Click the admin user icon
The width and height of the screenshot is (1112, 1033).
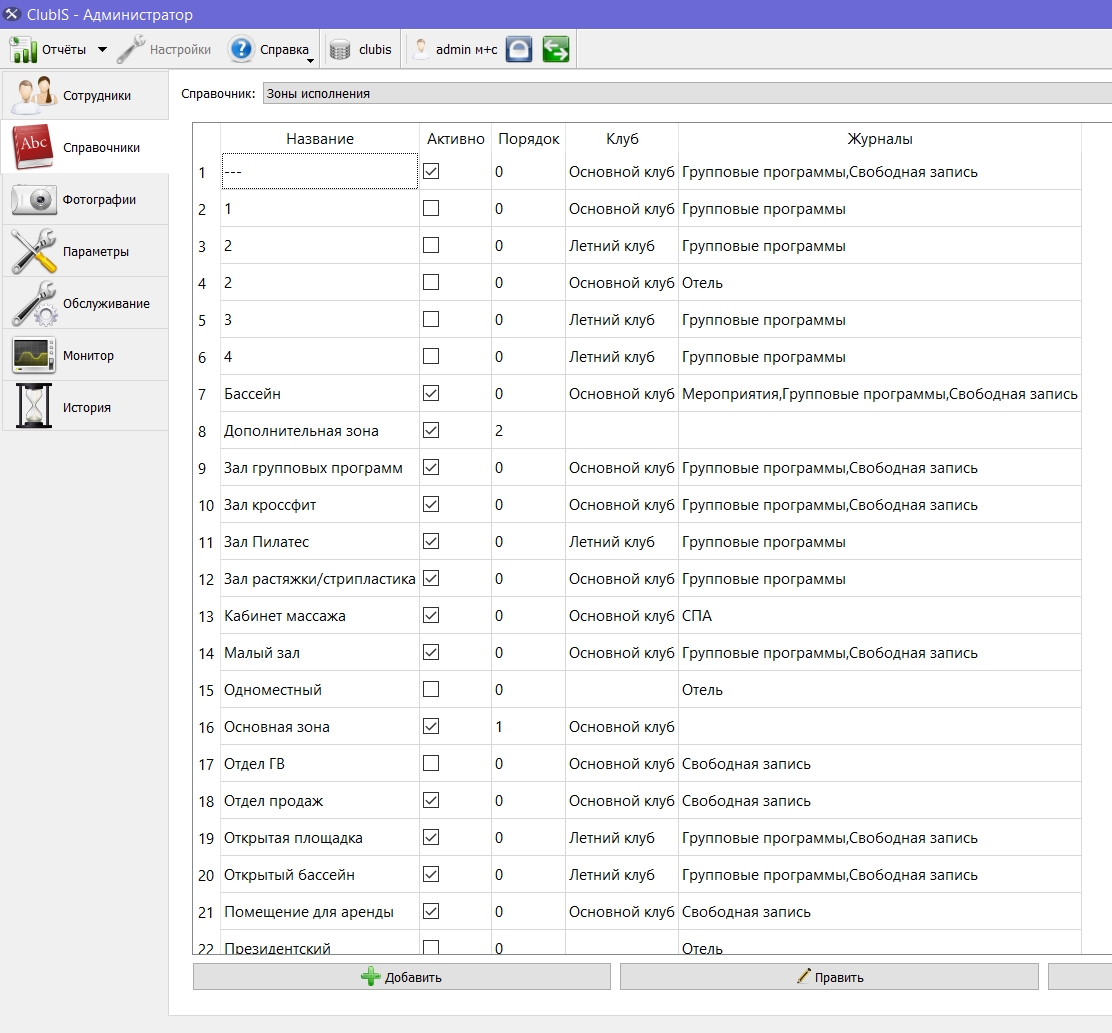point(421,49)
